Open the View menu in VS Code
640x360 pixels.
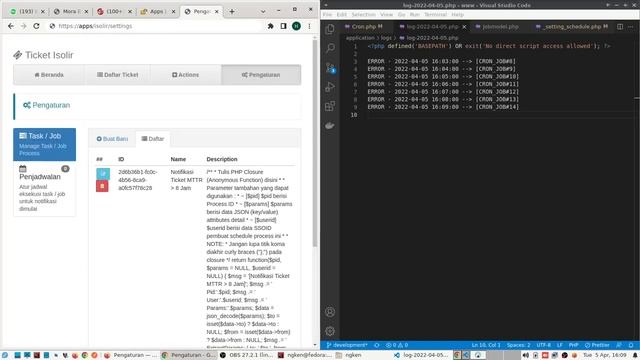tap(386, 14)
